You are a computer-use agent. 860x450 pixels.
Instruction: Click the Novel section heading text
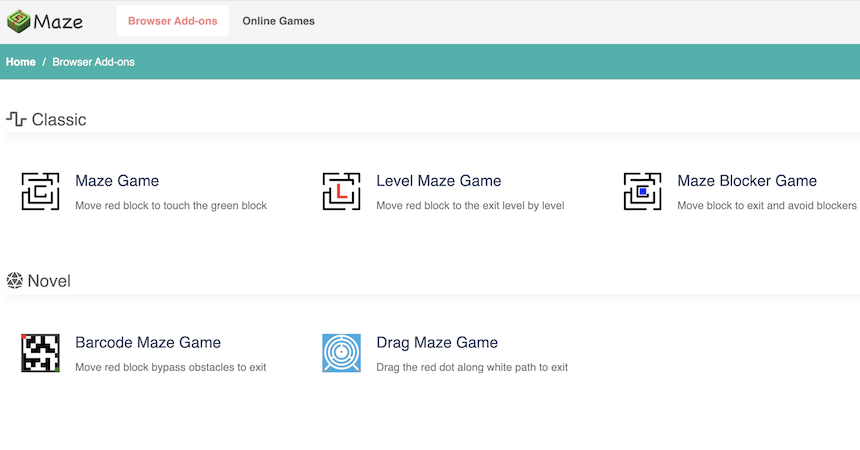pyautogui.click(x=49, y=281)
